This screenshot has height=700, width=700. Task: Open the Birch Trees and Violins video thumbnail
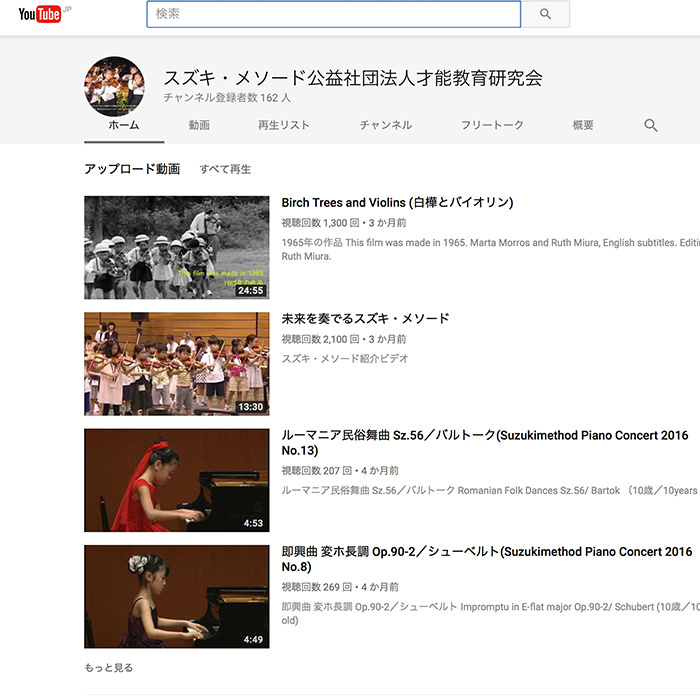pyautogui.click(x=177, y=247)
